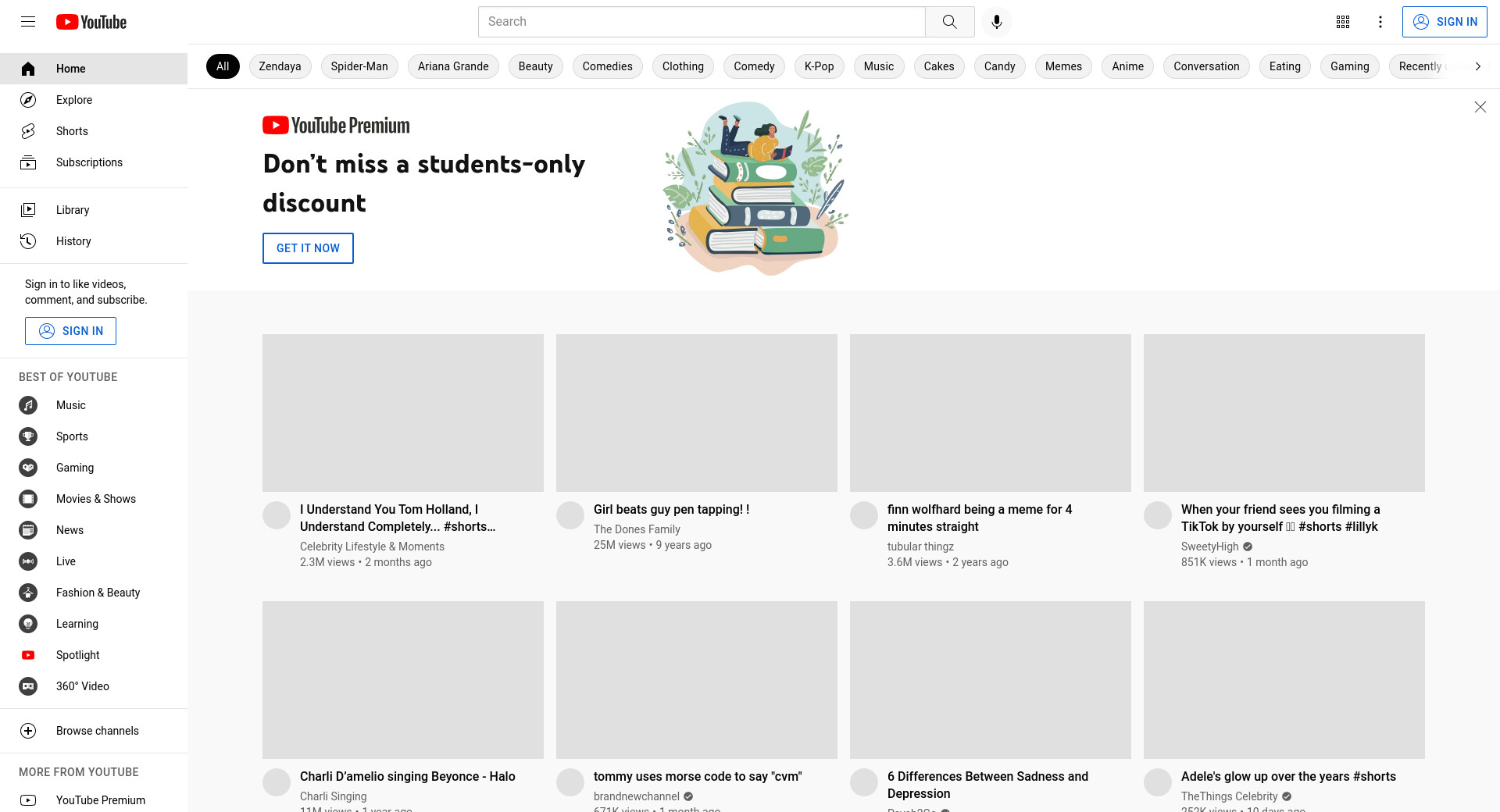1500x812 pixels.
Task: Visit The Dones Family channel
Action: coord(637,529)
